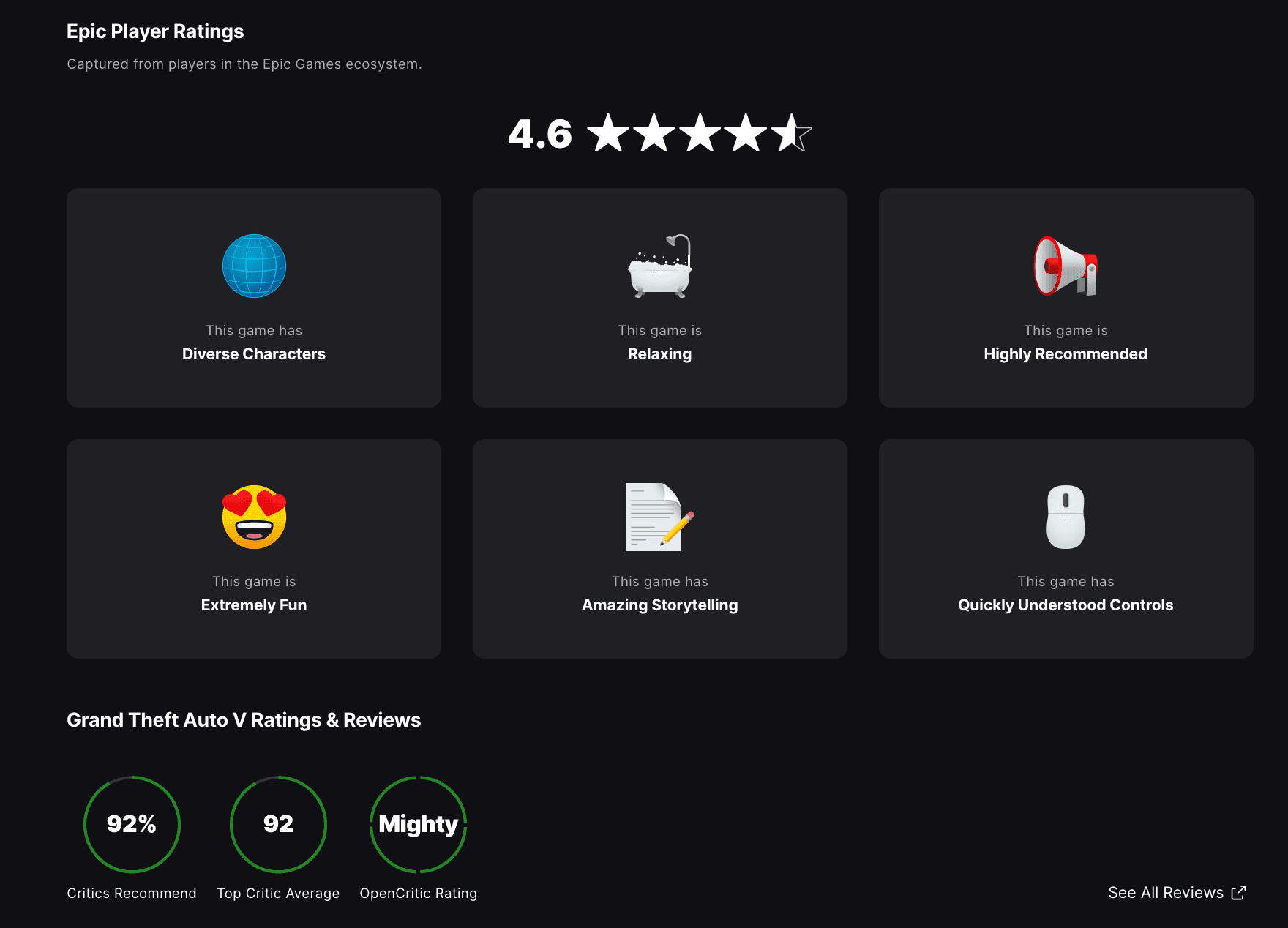The width and height of the screenshot is (1288, 928).
Task: Click the 92% Critics Recommend ring
Action: [x=132, y=824]
